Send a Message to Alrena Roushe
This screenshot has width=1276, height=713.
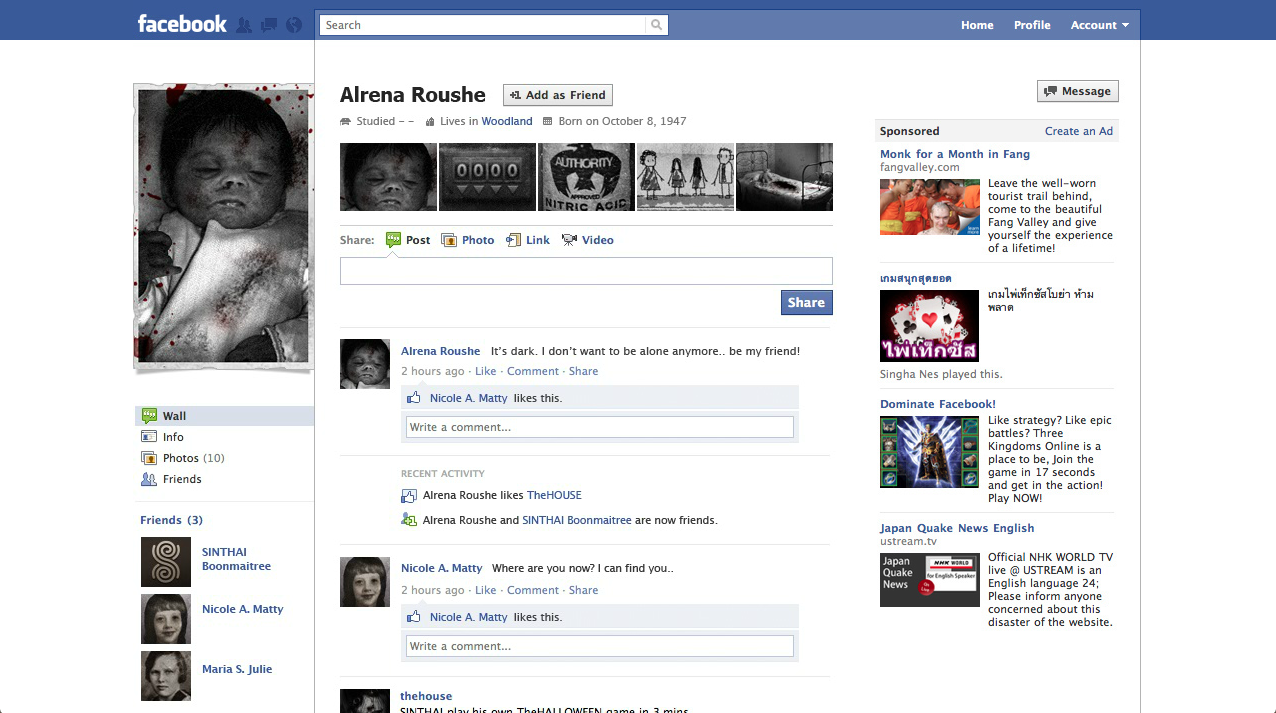click(1078, 91)
